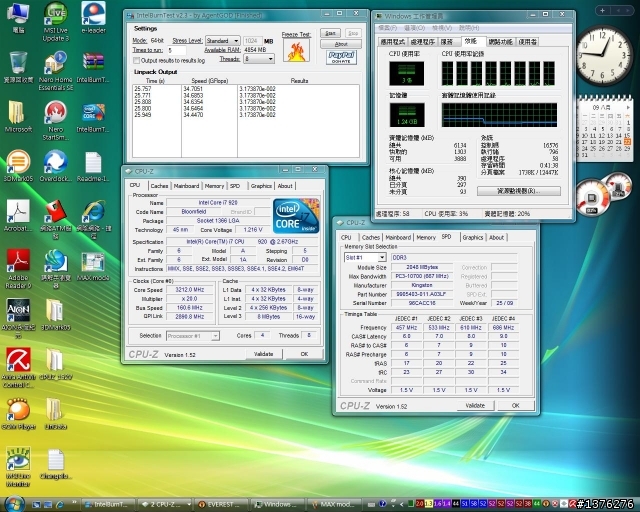Viewport: 640px width, 512px height.
Task: Launch the GOM Player desktop icon
Action: (x=18, y=414)
